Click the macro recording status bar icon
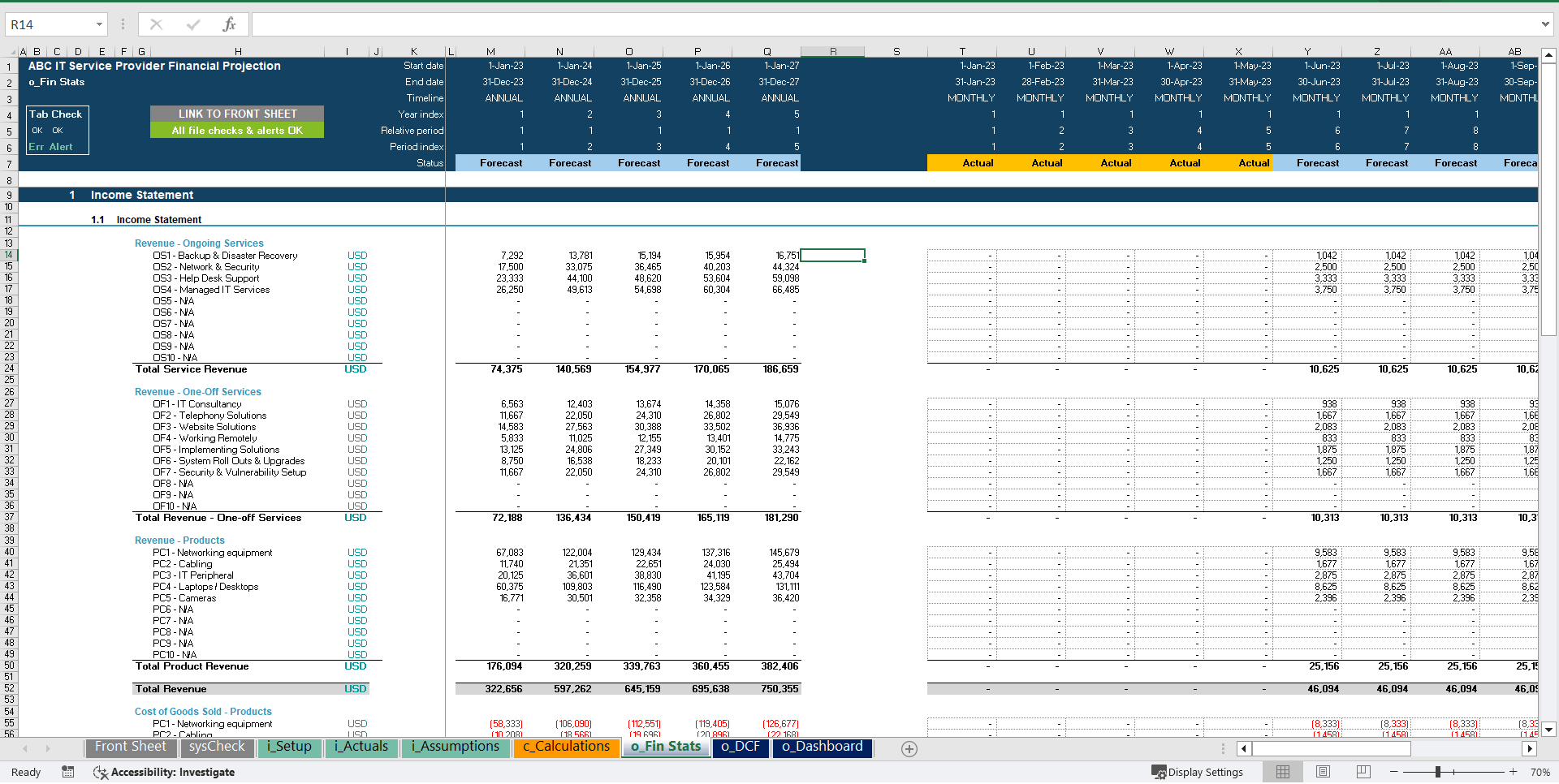This screenshot has height=784, width=1559. pos(68,772)
